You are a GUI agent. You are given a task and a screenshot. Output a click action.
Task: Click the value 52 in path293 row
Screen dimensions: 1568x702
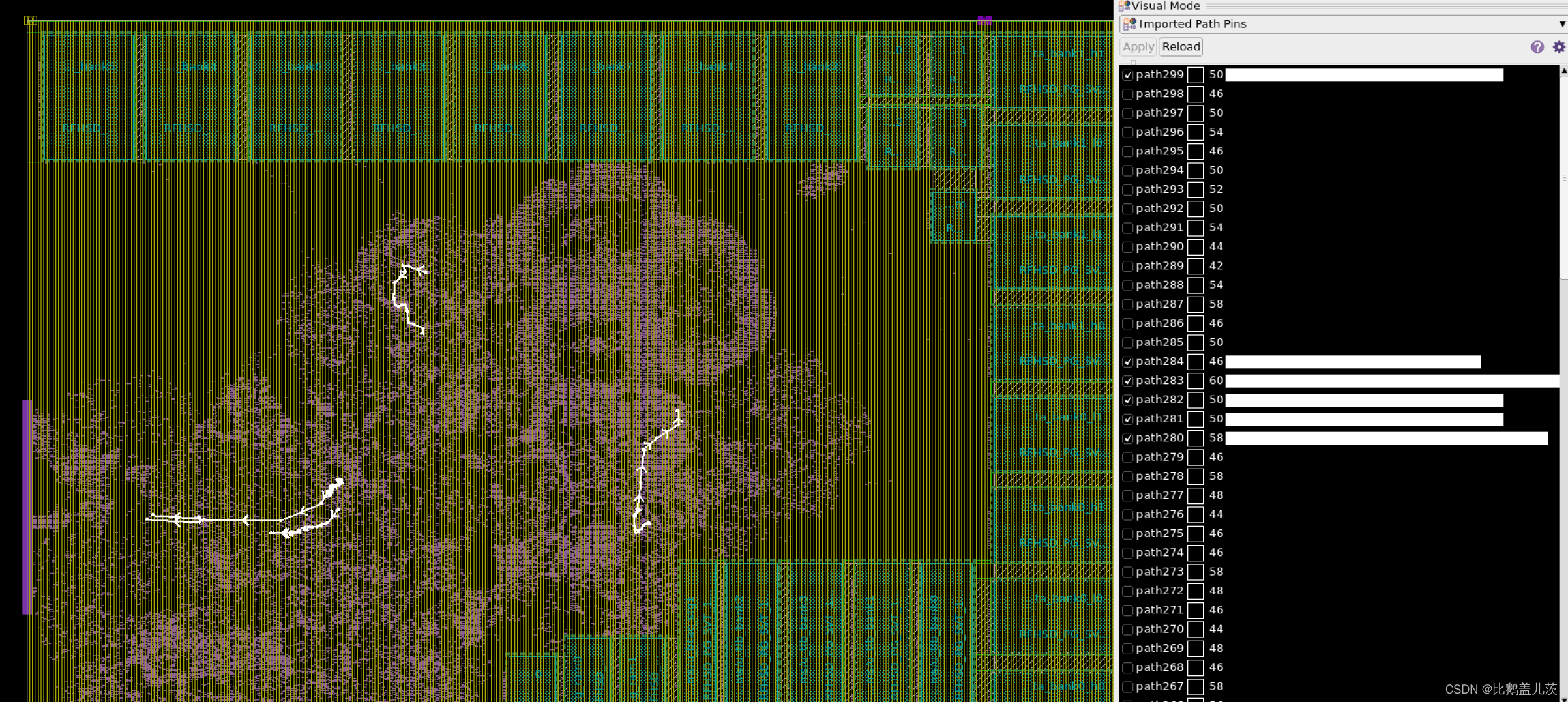coord(1216,190)
